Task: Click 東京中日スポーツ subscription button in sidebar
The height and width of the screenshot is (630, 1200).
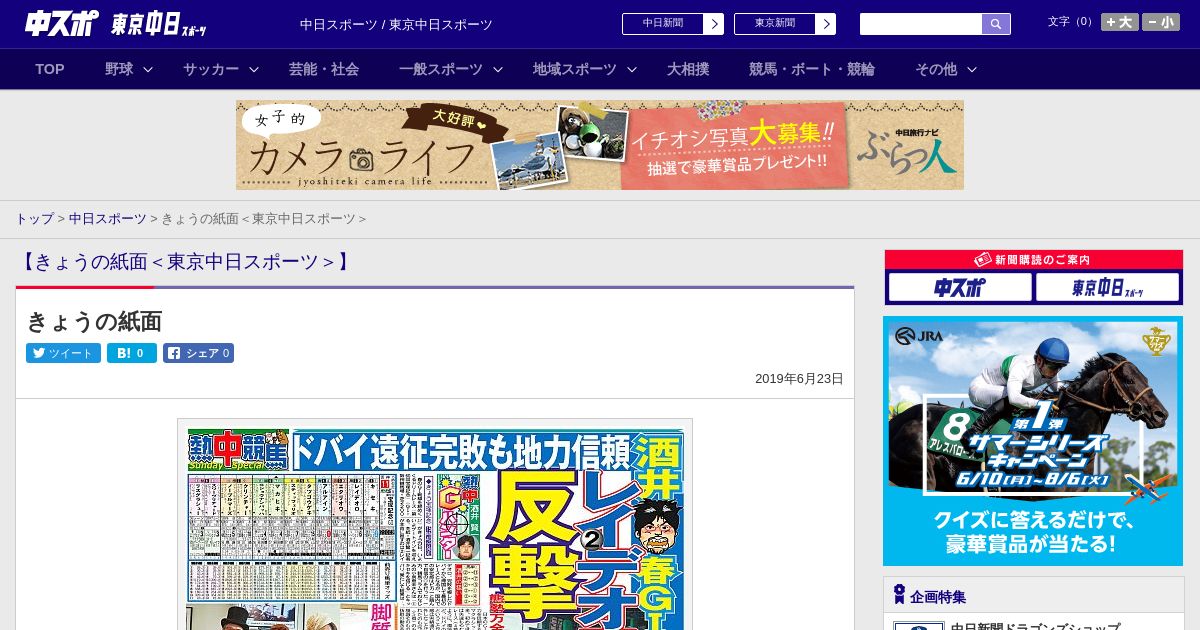Action: point(1108,288)
